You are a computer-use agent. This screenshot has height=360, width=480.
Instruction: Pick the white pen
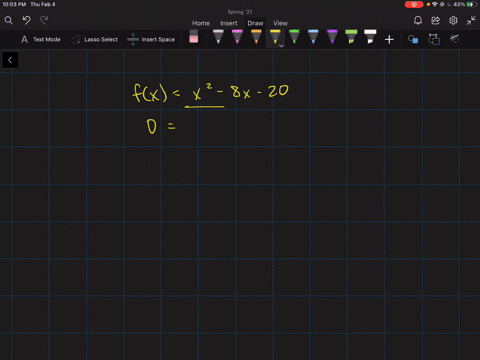(x=218, y=37)
